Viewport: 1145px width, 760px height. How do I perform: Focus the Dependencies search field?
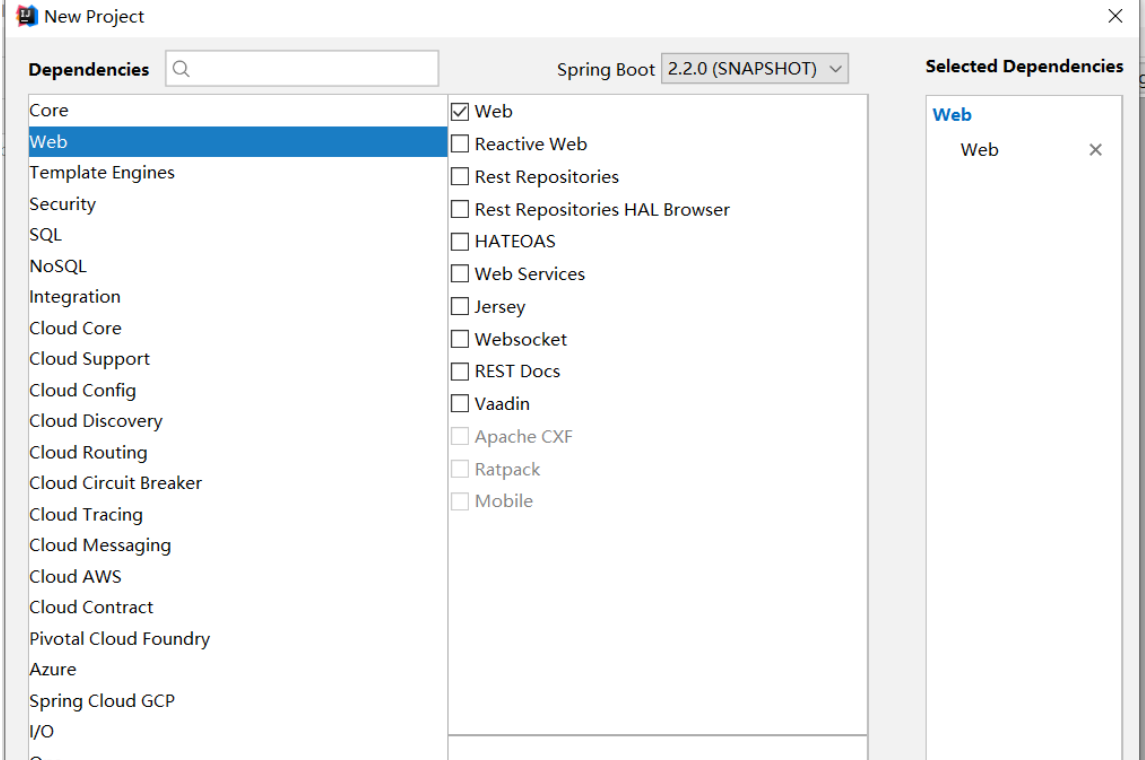(302, 69)
